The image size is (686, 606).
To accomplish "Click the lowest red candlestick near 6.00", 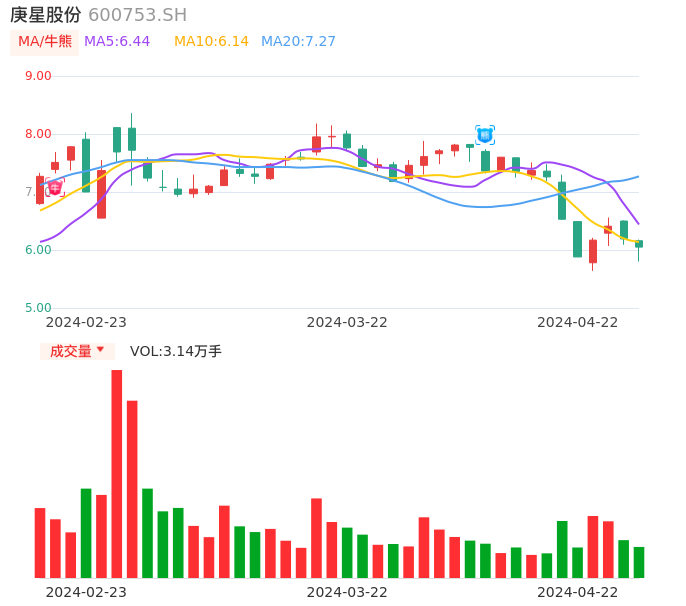I will [x=593, y=251].
